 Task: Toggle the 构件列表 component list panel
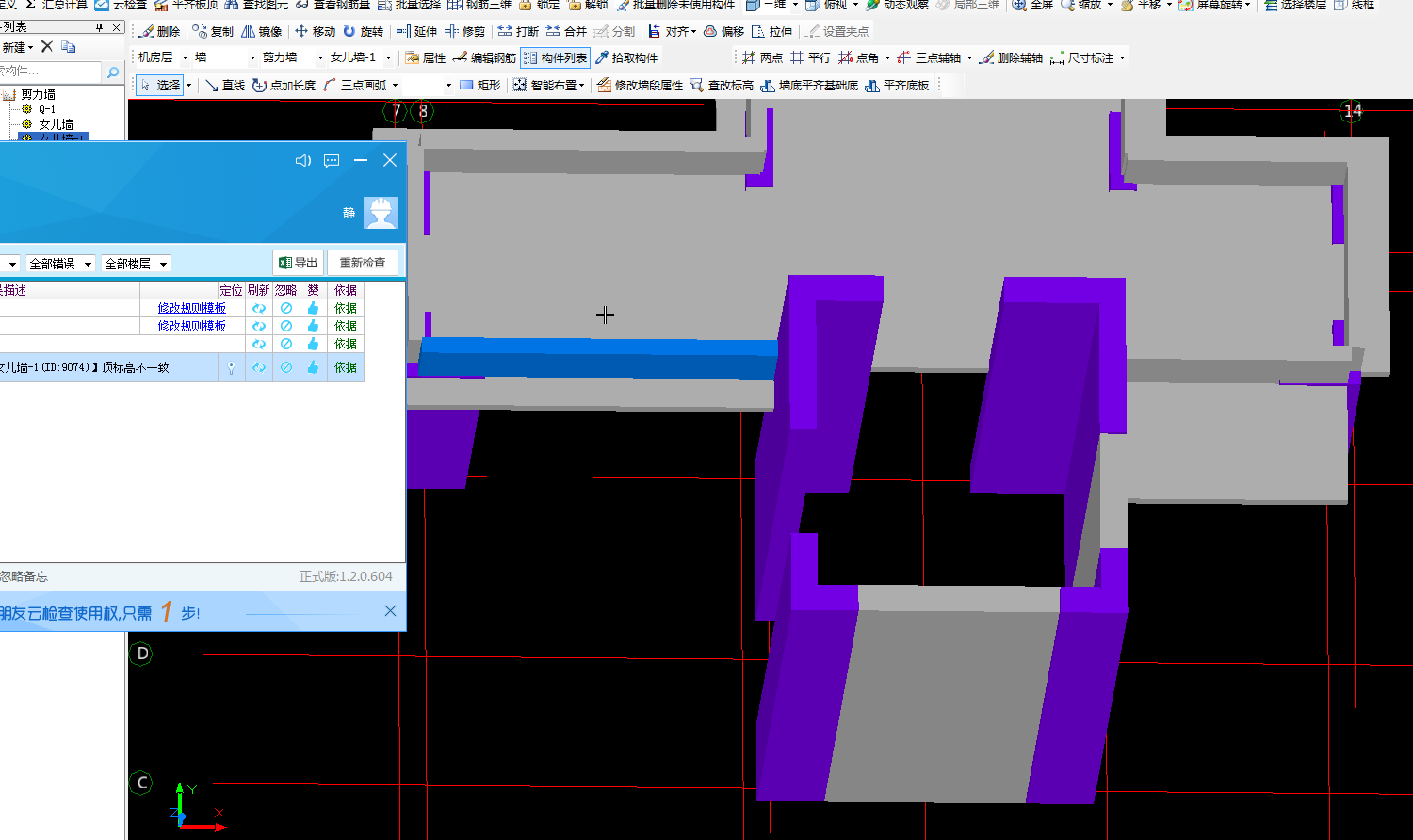[x=556, y=57]
